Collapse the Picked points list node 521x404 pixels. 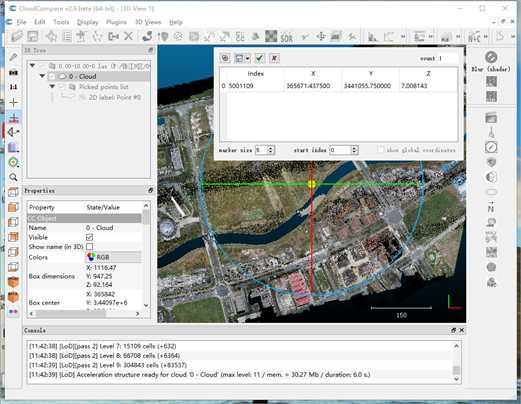pyautogui.click(x=52, y=87)
